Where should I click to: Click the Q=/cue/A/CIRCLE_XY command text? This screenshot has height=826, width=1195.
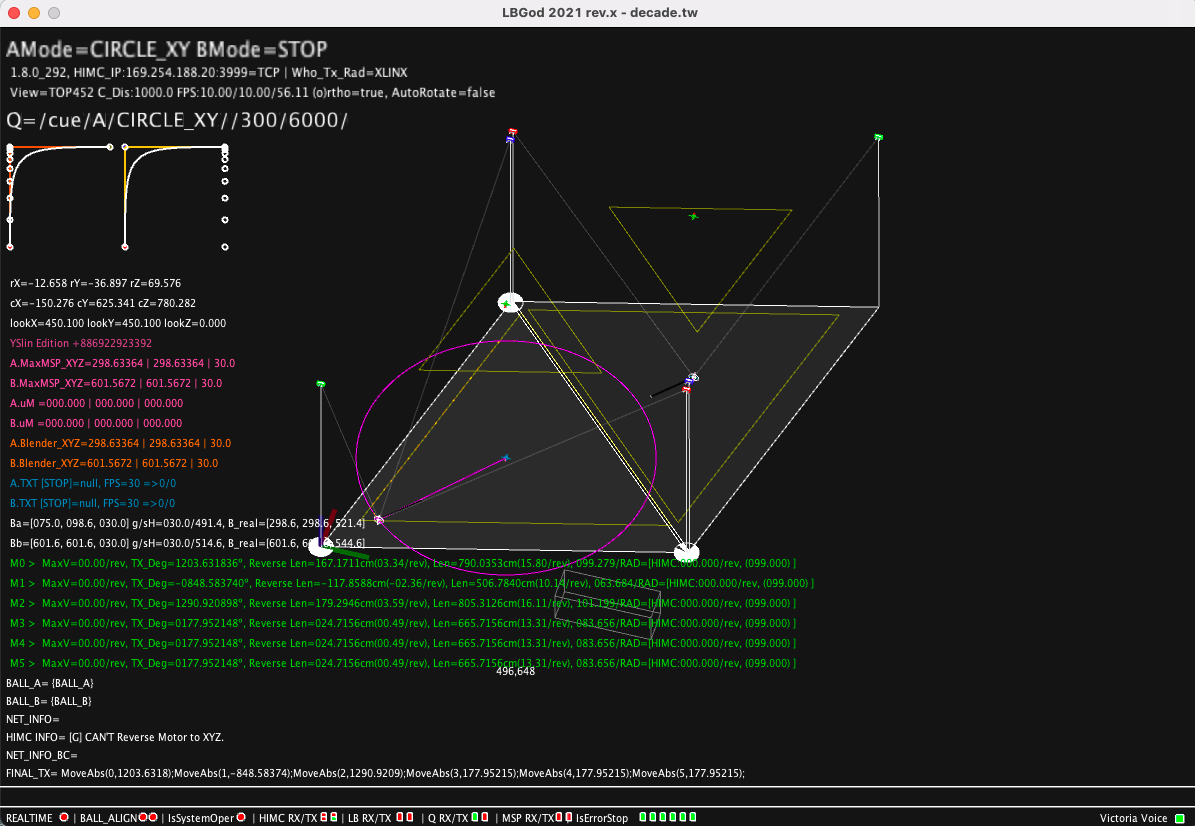click(177, 120)
